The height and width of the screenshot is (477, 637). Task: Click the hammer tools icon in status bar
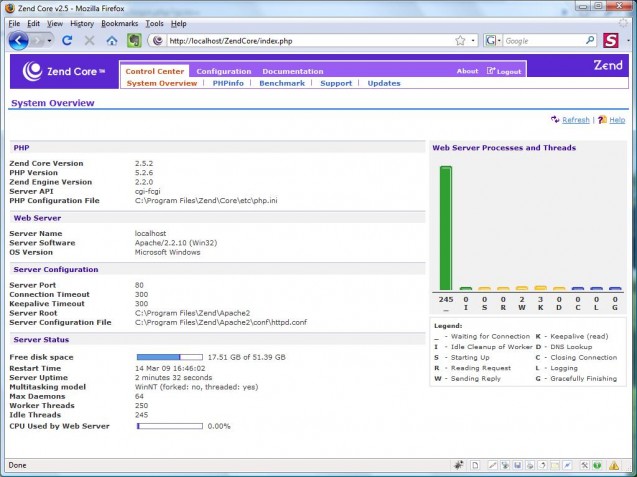click(x=584, y=465)
